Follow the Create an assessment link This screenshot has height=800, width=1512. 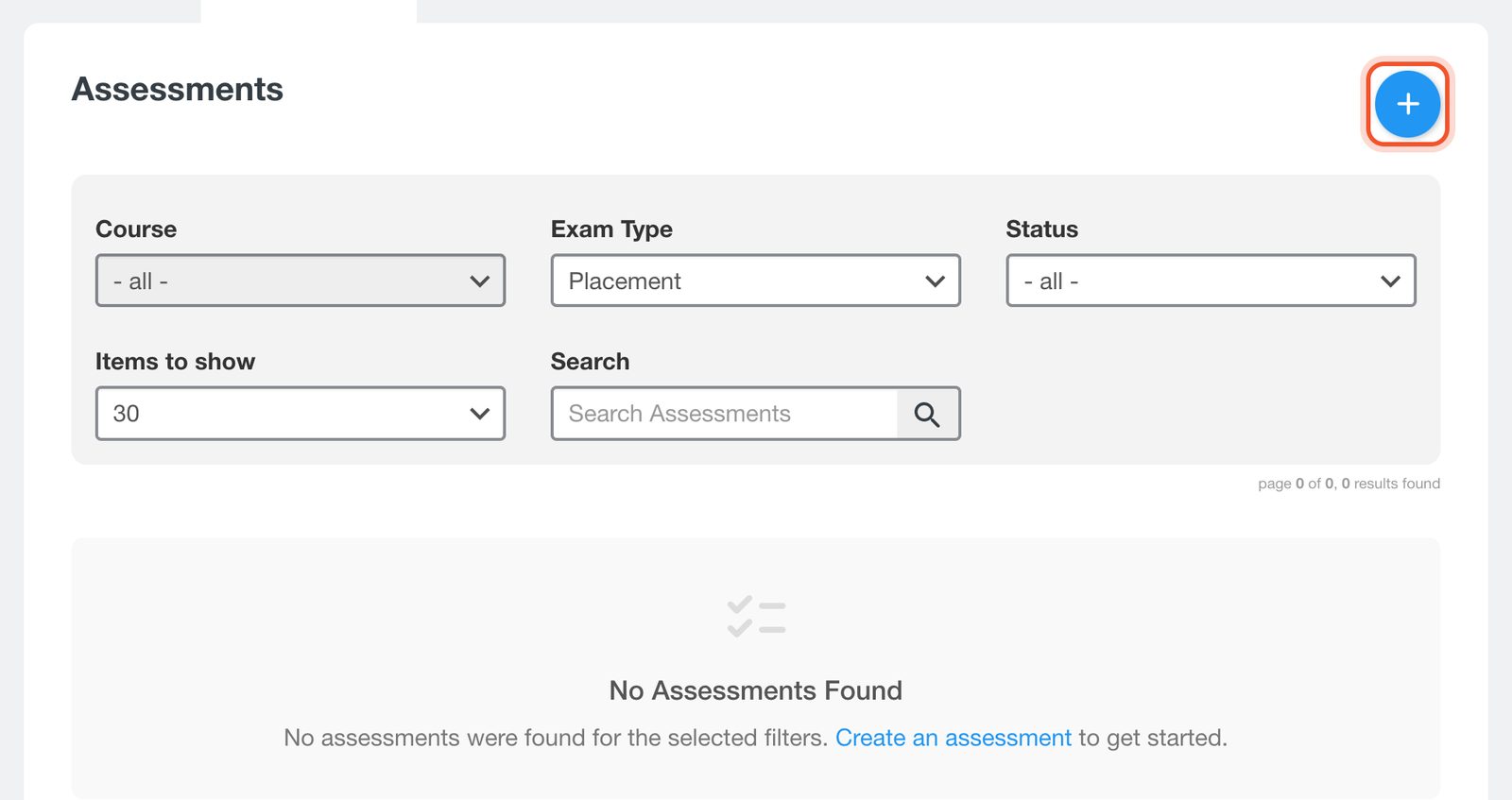click(x=954, y=738)
